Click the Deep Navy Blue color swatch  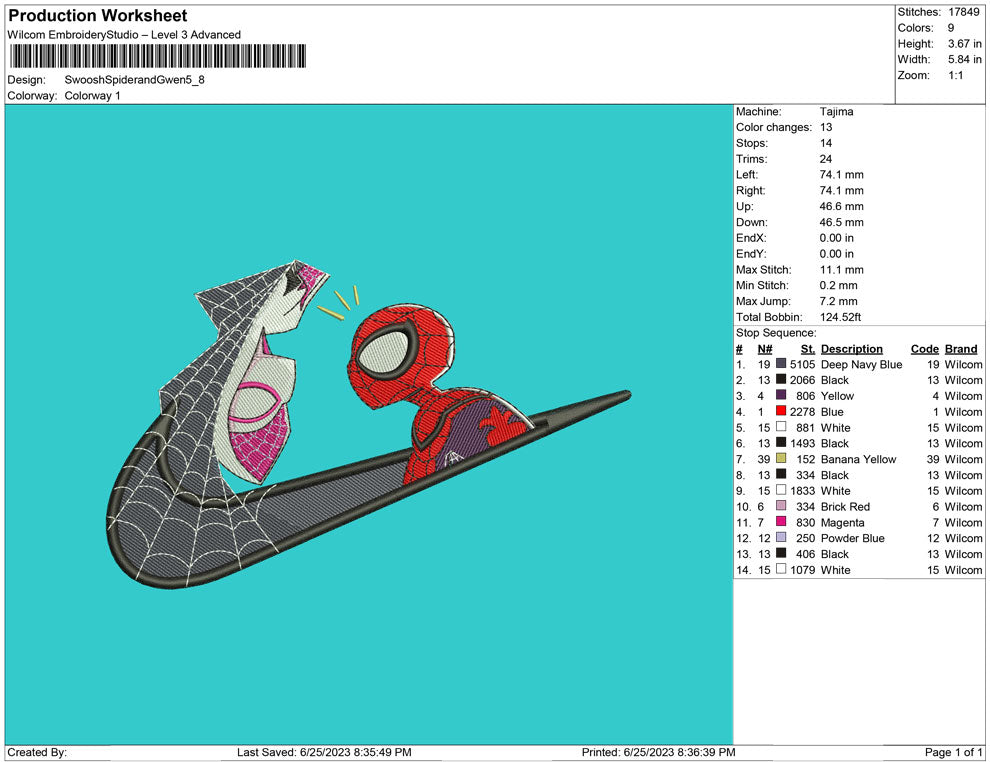pos(781,365)
